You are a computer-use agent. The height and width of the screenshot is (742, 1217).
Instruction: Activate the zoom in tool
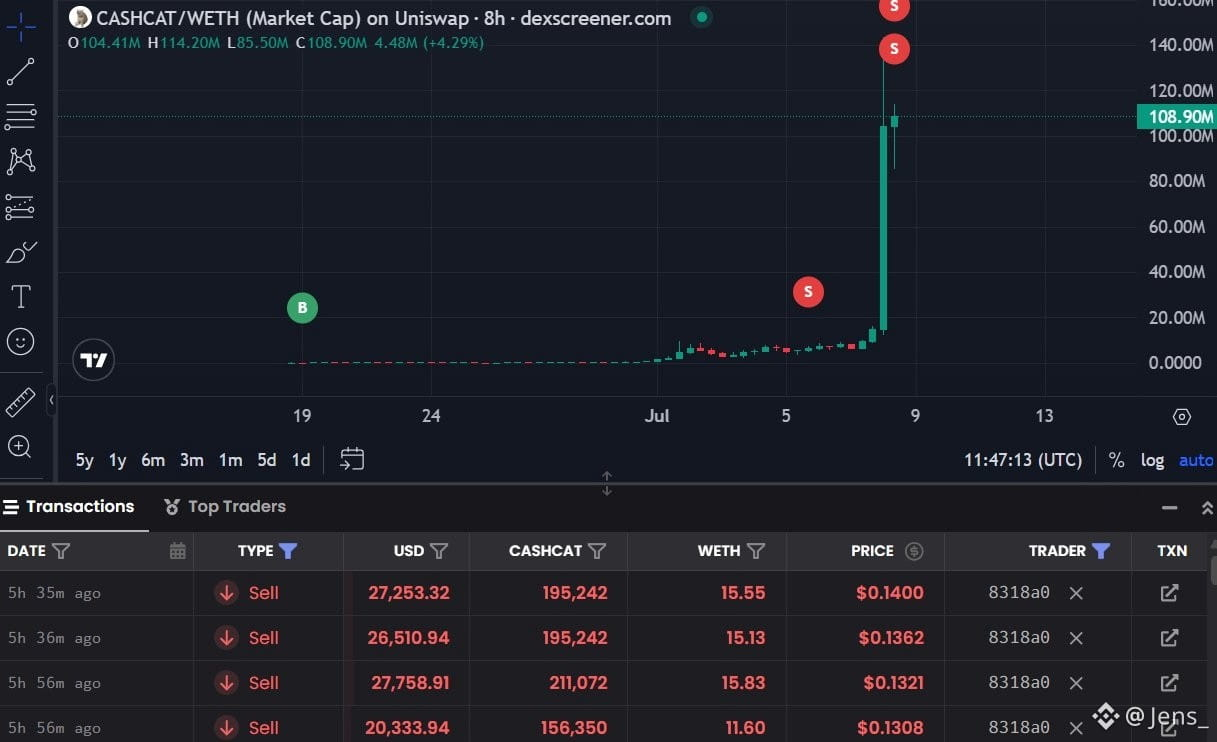pyautogui.click(x=21, y=447)
